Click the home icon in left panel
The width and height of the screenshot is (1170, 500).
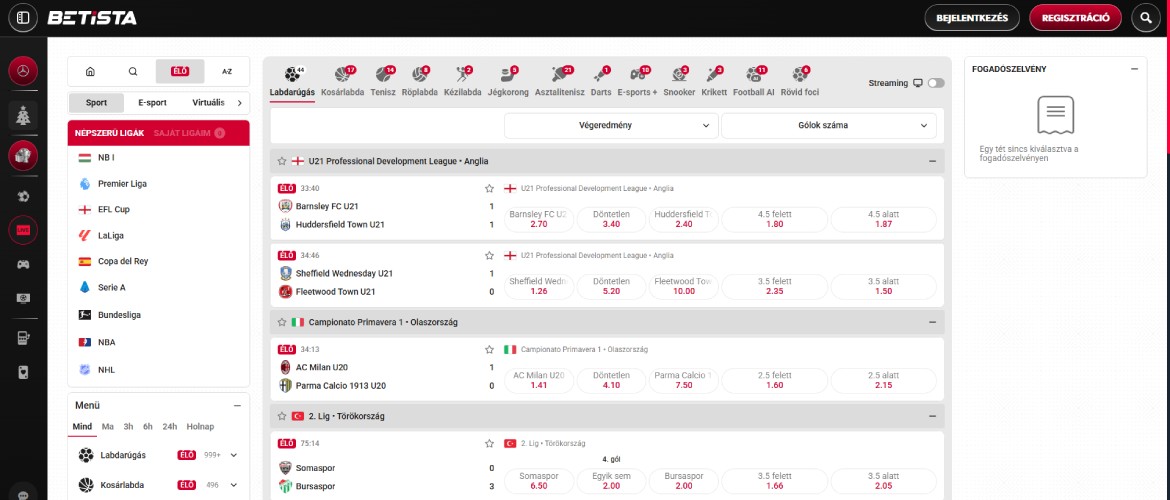tap(90, 72)
